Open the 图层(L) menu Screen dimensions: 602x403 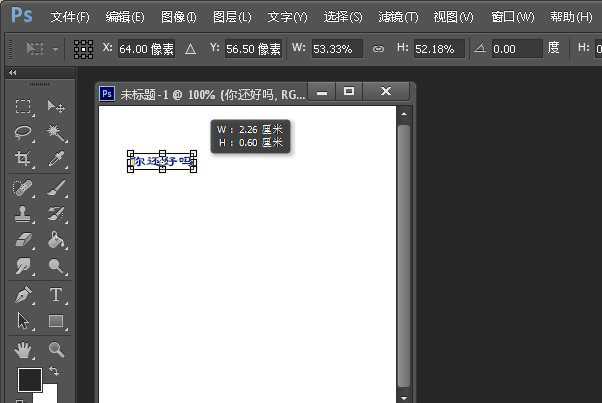(x=232, y=17)
